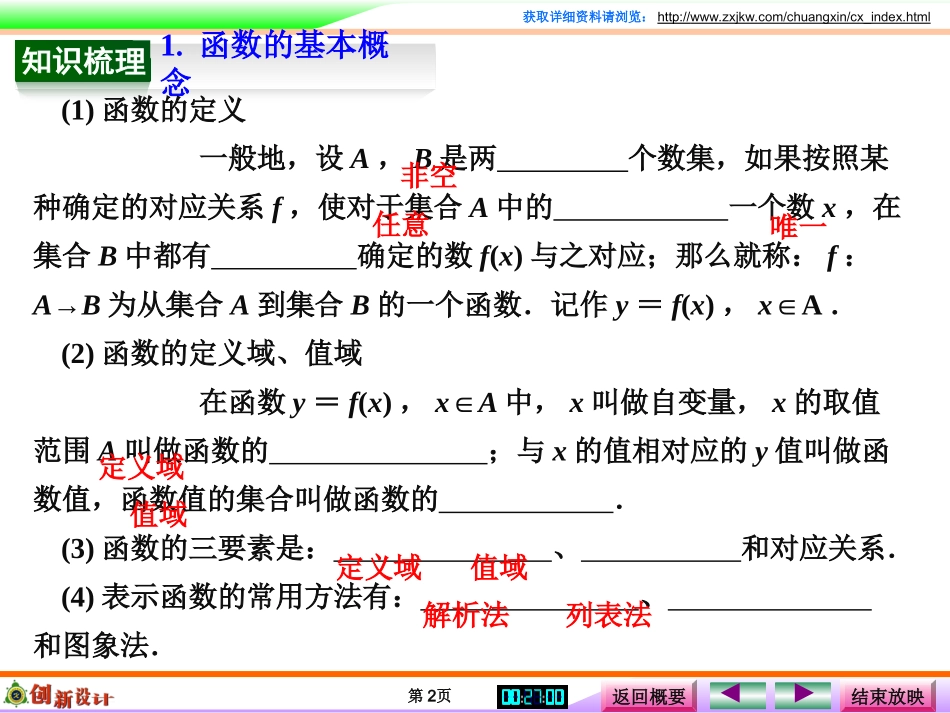Click the text (1) 函数的定义
Viewport: 950px width, 713px height.
[x=153, y=111]
